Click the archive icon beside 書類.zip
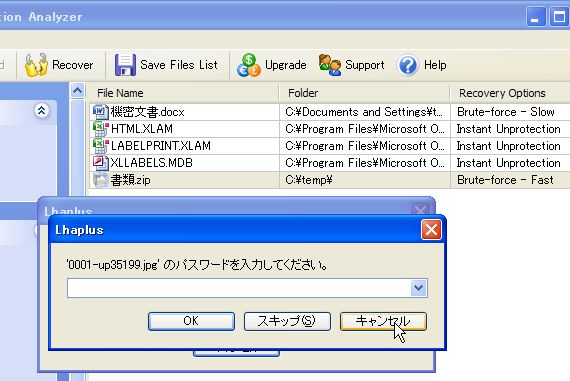 tap(100, 180)
